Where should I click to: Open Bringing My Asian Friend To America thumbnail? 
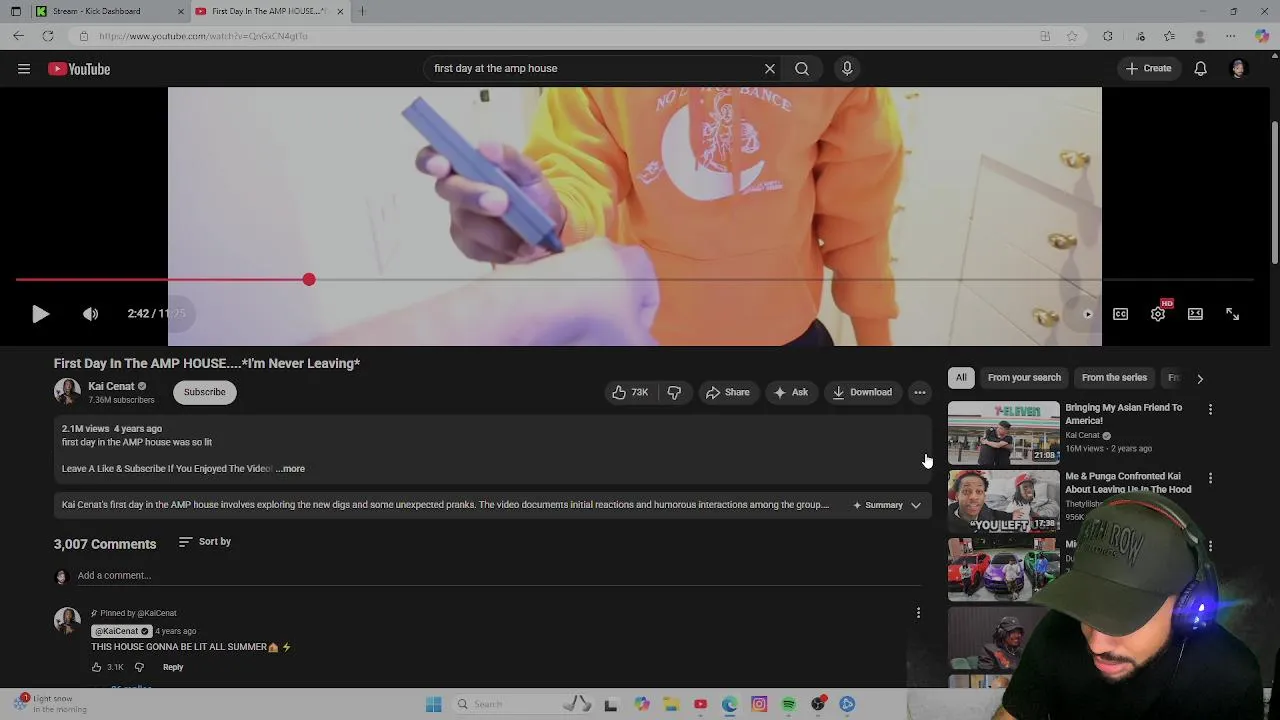coord(1003,432)
